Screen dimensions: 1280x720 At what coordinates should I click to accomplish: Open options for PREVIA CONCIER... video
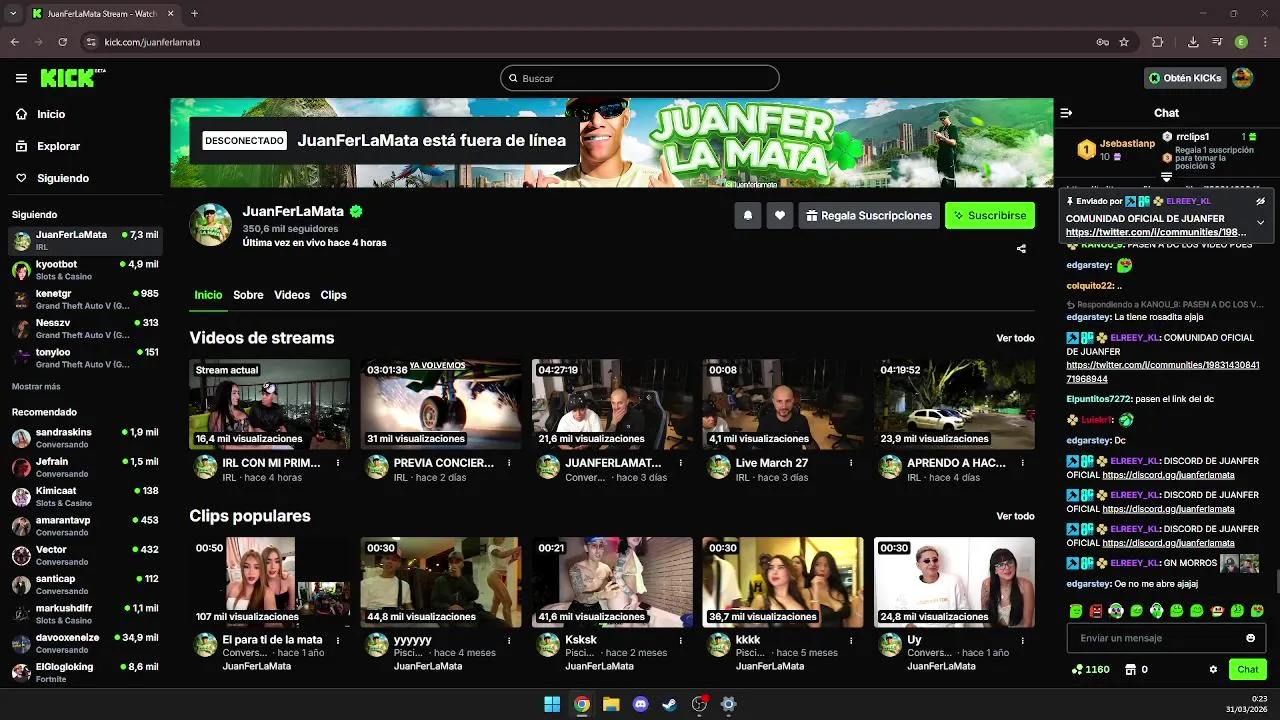click(509, 463)
